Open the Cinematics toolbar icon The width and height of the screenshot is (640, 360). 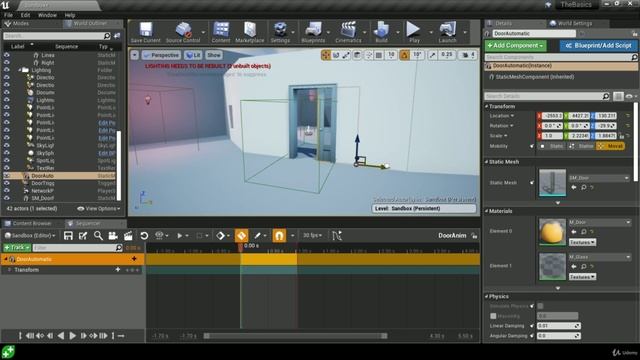348,32
